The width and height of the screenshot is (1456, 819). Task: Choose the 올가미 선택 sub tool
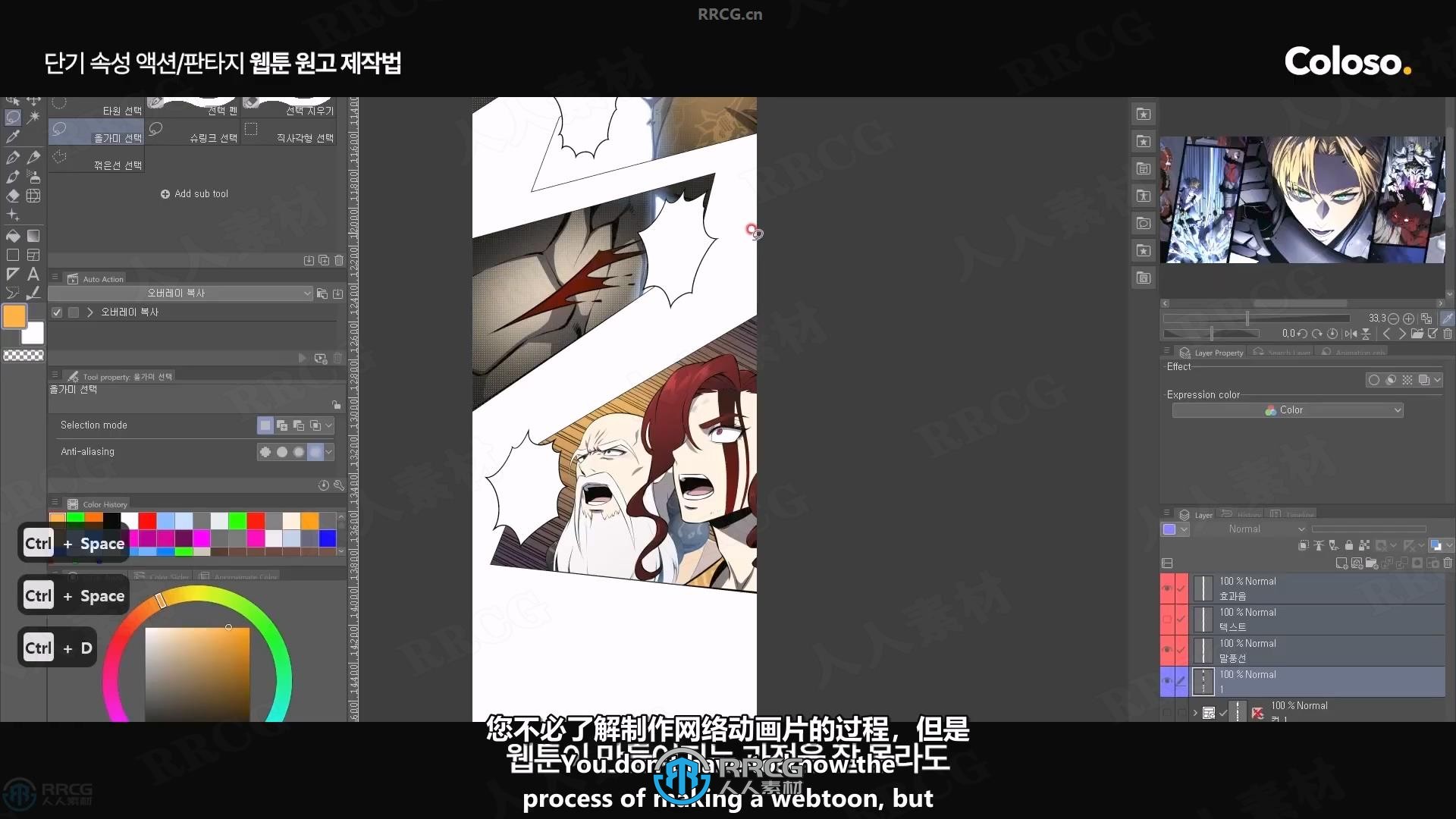point(96,132)
